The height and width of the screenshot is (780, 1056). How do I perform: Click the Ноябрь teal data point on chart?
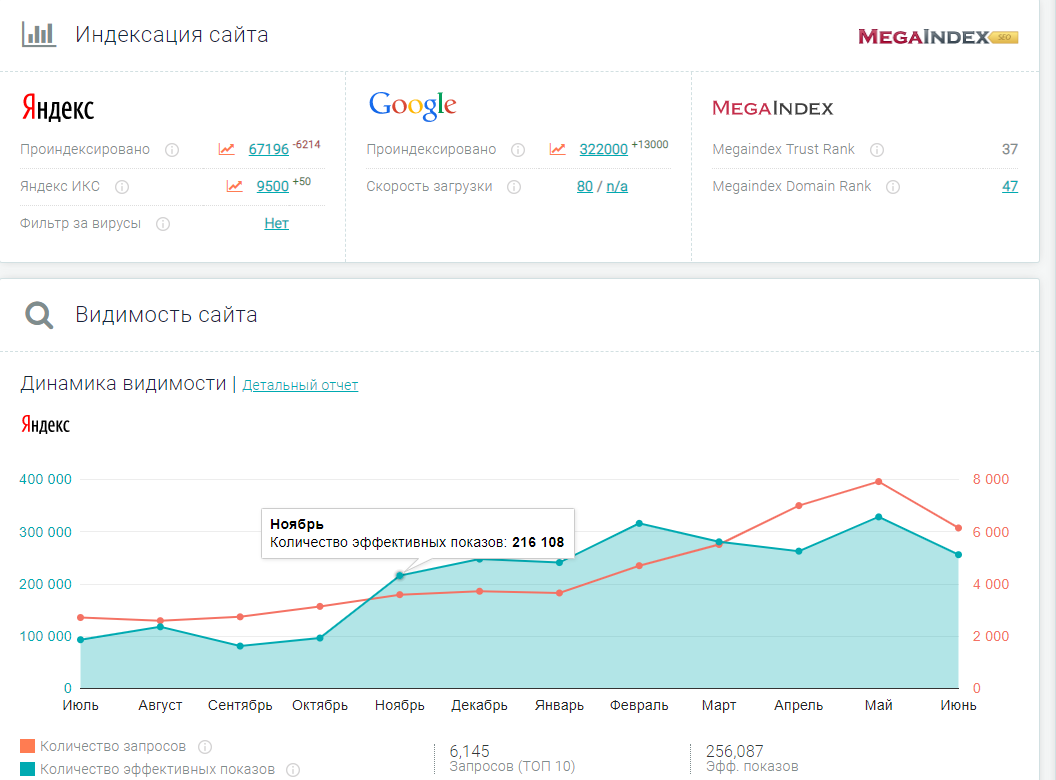[400, 575]
